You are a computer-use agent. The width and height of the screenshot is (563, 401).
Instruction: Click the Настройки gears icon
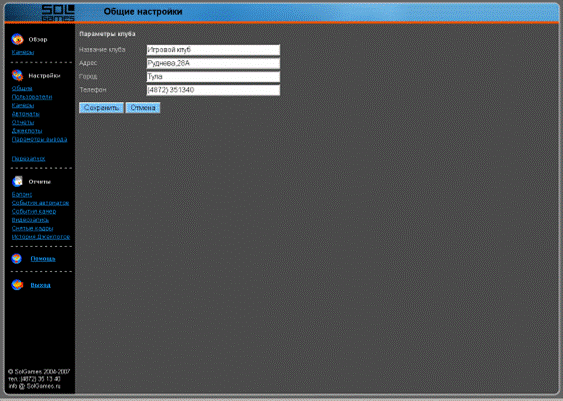[17, 75]
